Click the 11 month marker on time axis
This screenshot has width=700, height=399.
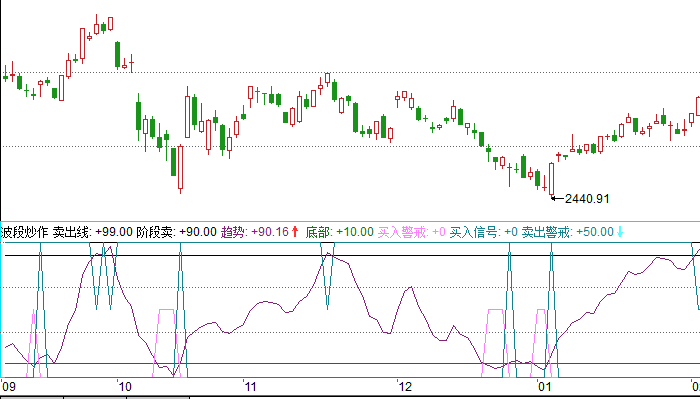point(250,386)
